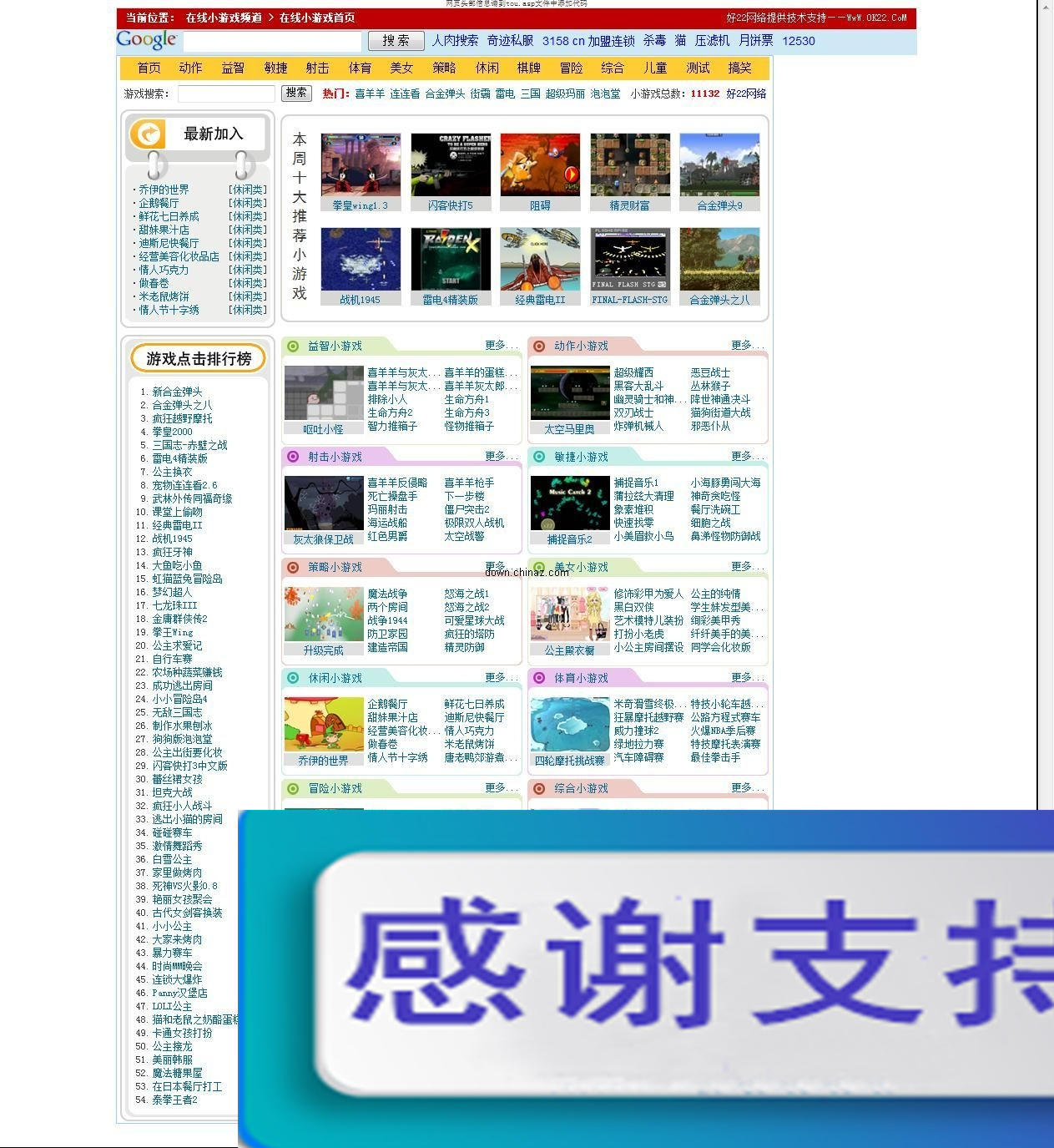
Task: Open the 合金弹头9 game thumbnail
Action: (x=719, y=164)
